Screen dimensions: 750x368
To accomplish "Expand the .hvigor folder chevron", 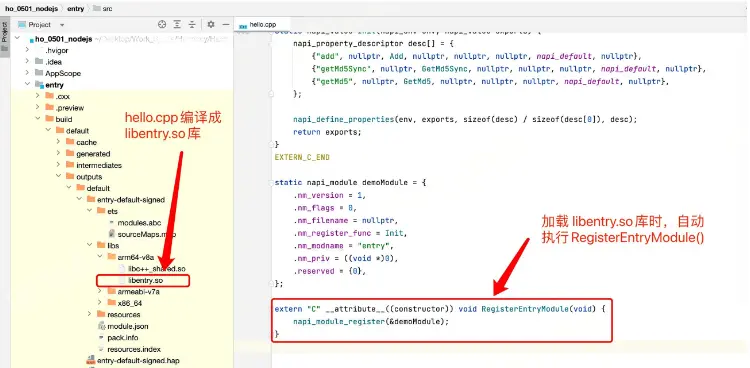I will point(28,50).
